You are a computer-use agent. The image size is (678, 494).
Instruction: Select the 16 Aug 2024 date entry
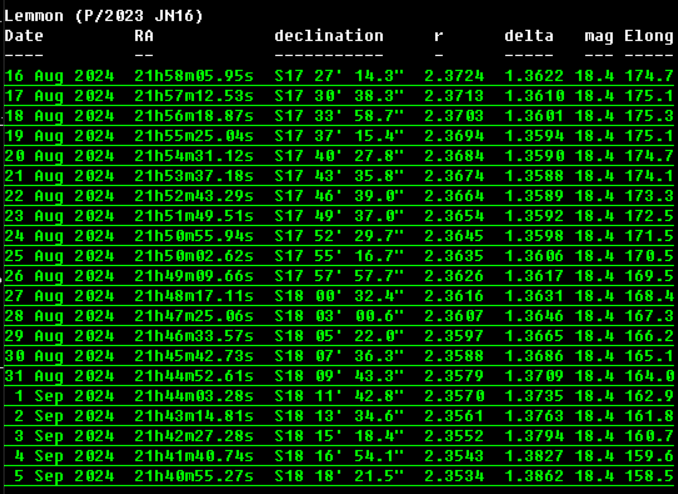(x=59, y=76)
